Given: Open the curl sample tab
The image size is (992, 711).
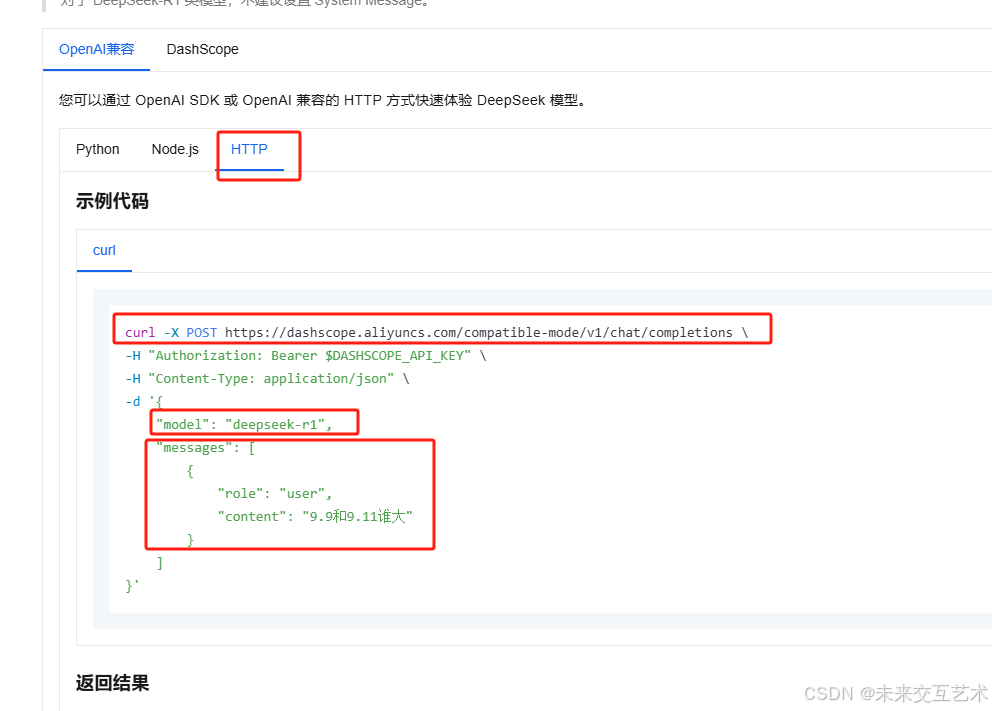Looking at the screenshot, I should tap(104, 250).
